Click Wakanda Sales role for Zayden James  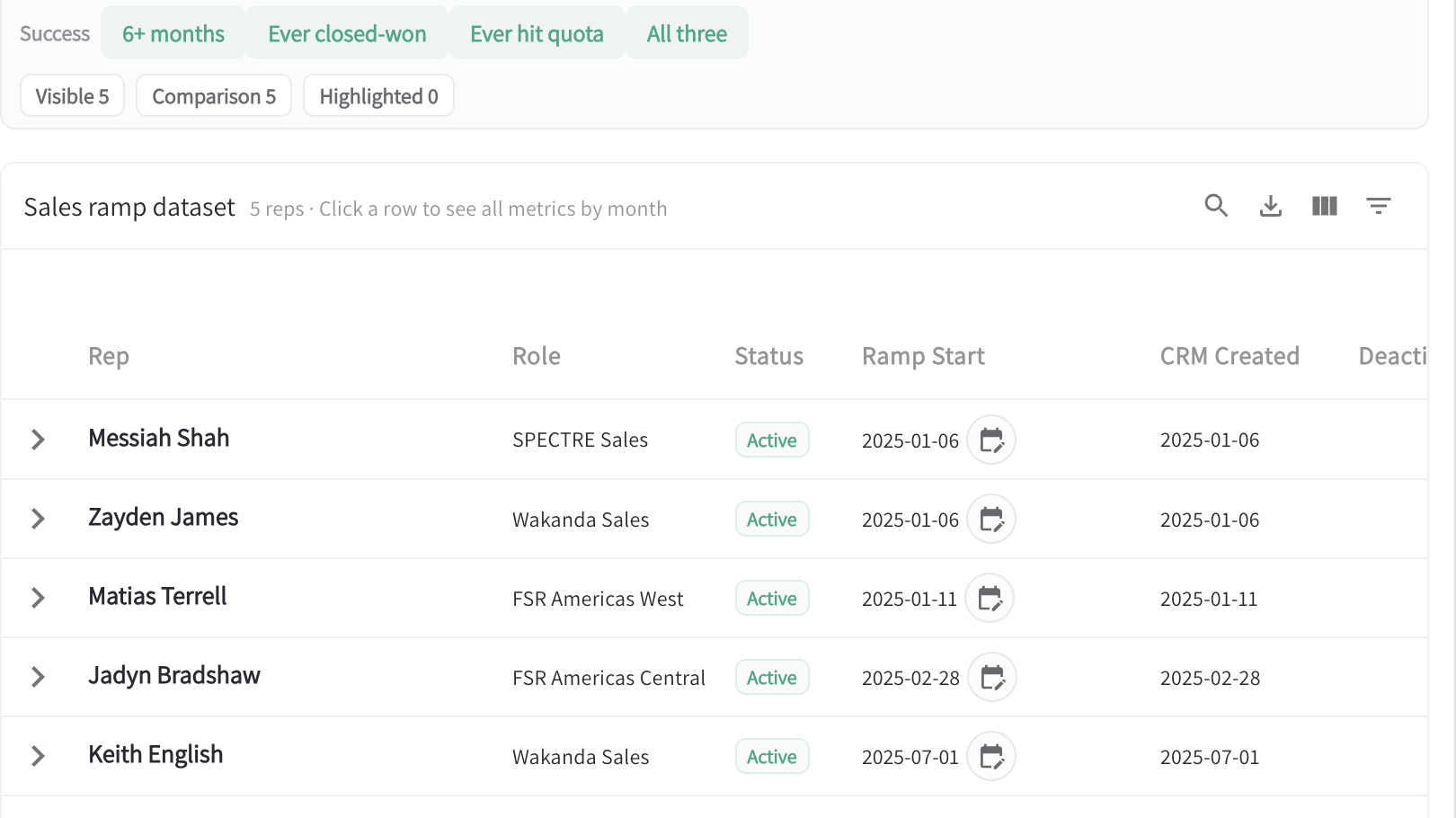pos(581,520)
